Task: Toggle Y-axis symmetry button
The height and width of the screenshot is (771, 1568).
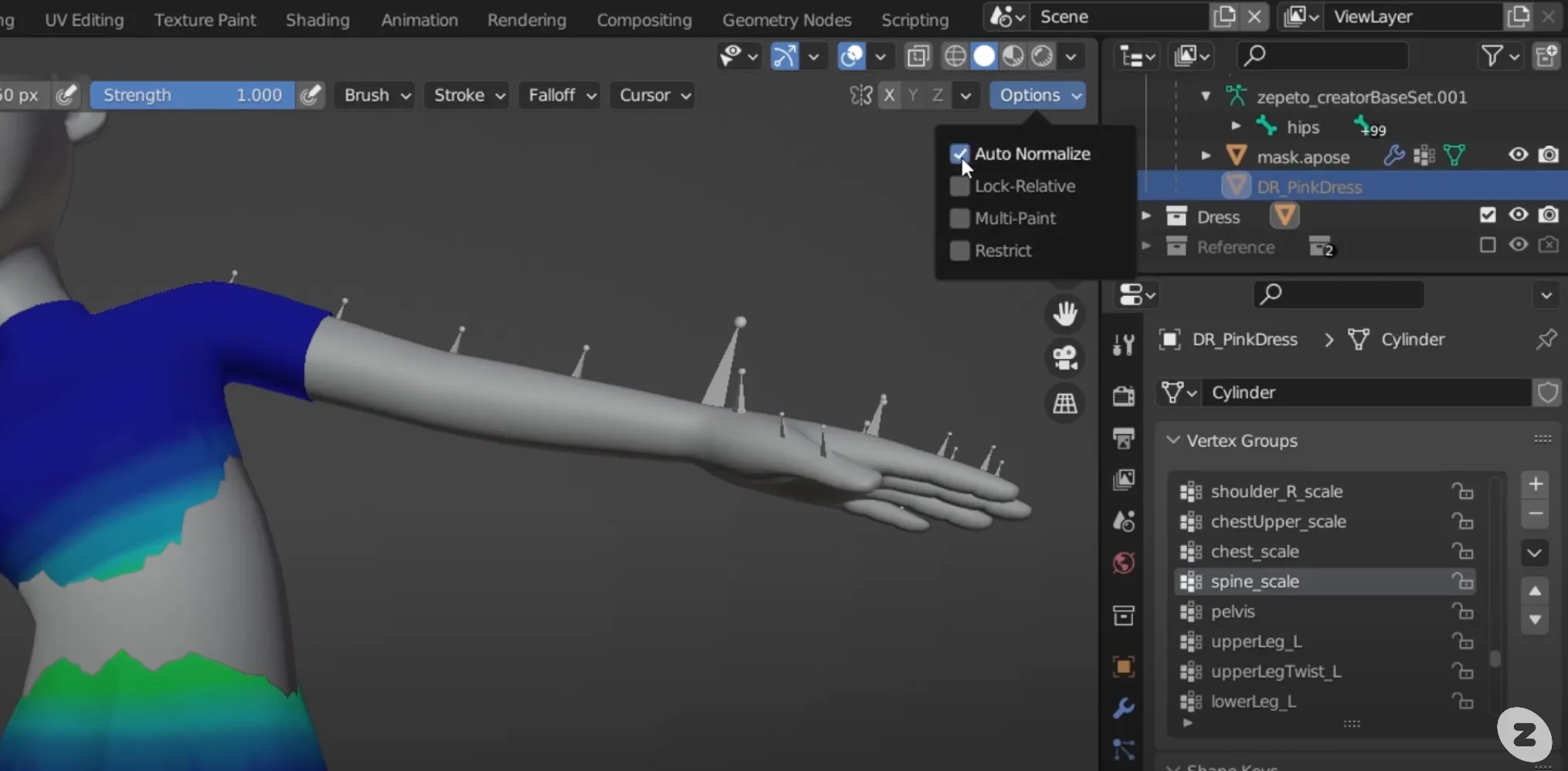Action: coord(914,95)
